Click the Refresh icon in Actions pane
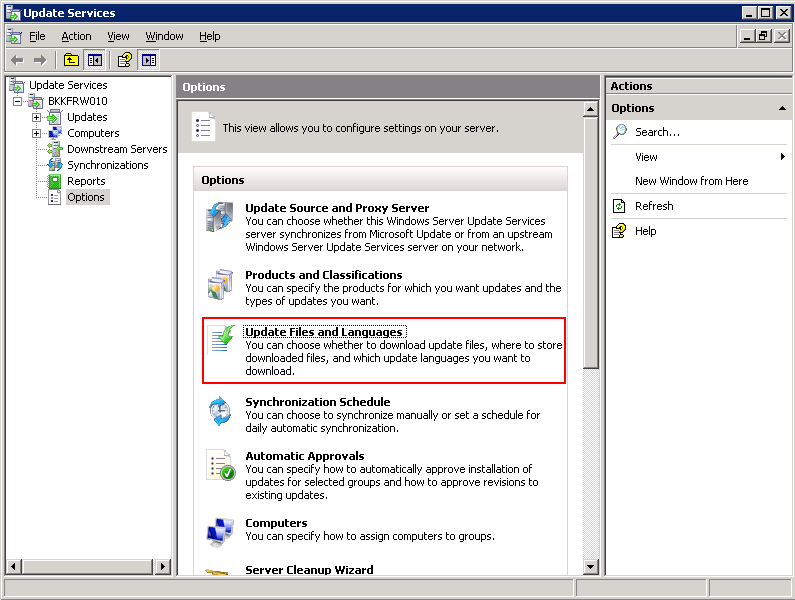Viewport: 795px width, 600px height. point(619,206)
